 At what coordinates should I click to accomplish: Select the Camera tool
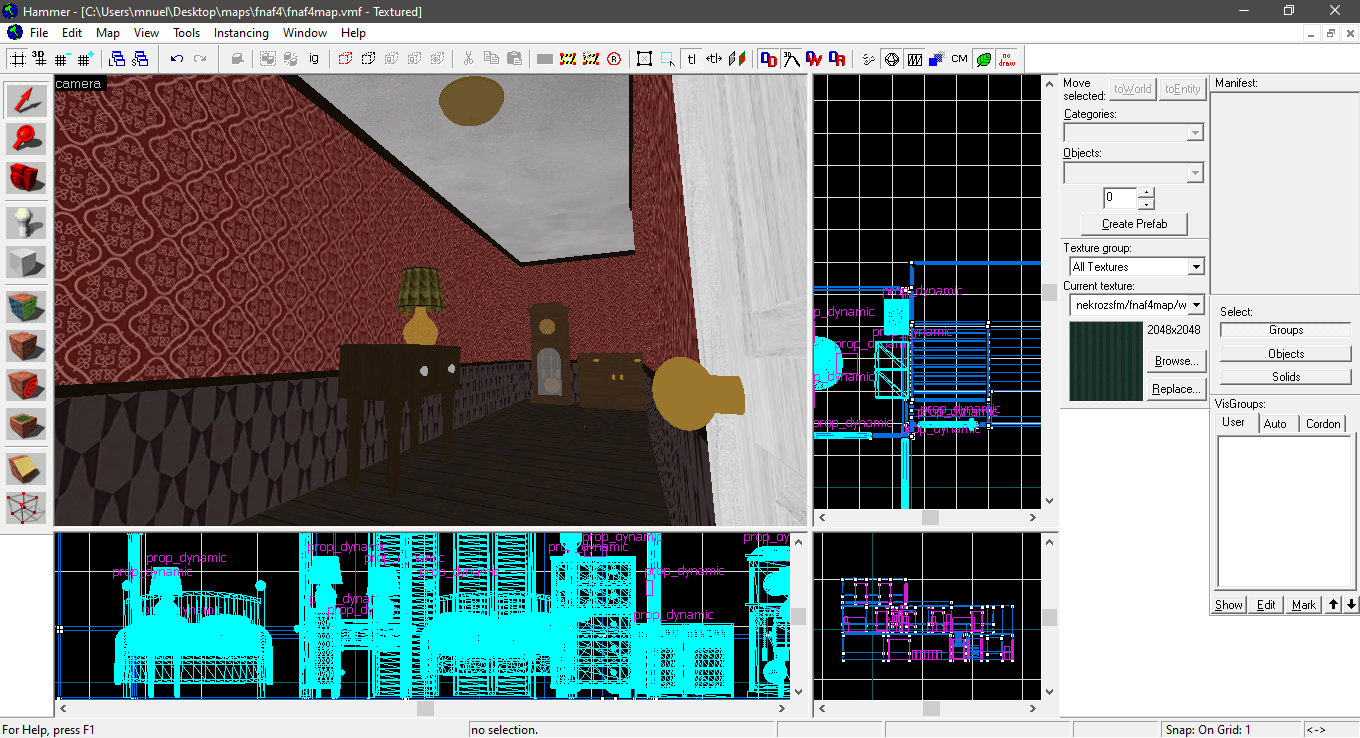[27, 178]
